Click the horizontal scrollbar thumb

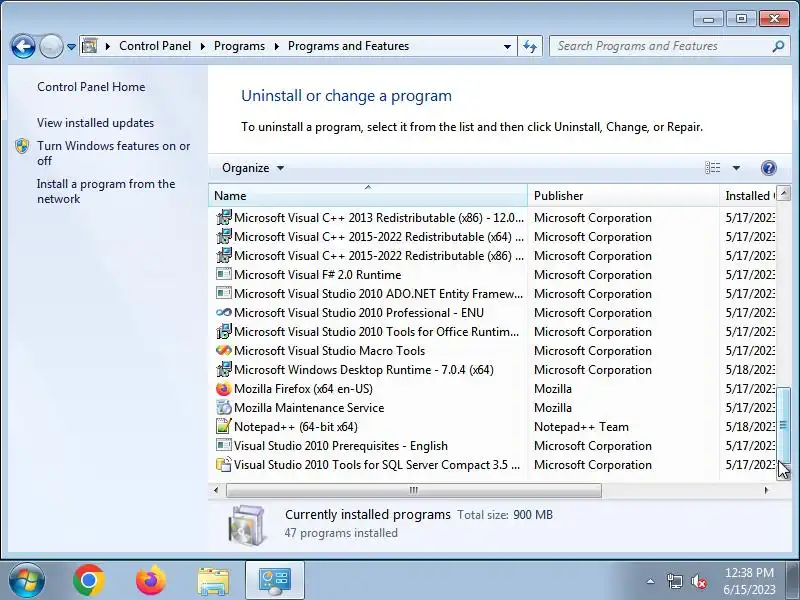(x=414, y=490)
